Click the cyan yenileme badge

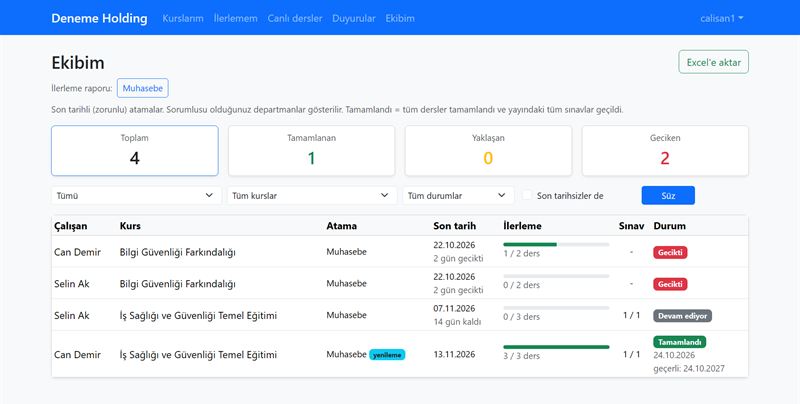387,355
